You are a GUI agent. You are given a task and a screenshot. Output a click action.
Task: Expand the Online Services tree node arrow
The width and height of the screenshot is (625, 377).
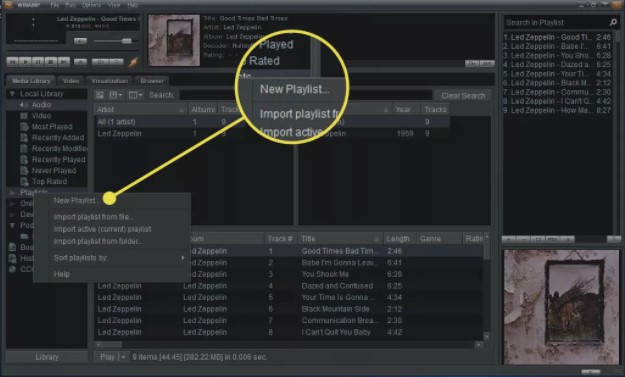[x=12, y=204]
